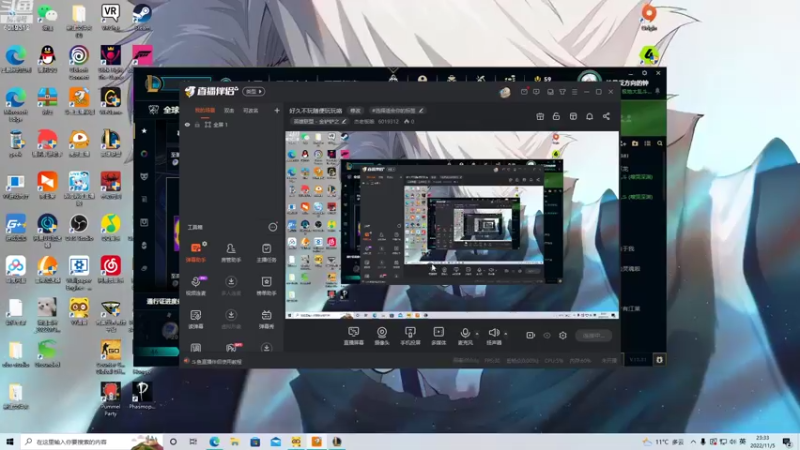Expand the system tray hidden icons arrow
Image resolution: width=800 pixels, height=450 pixels.
pos(693,441)
